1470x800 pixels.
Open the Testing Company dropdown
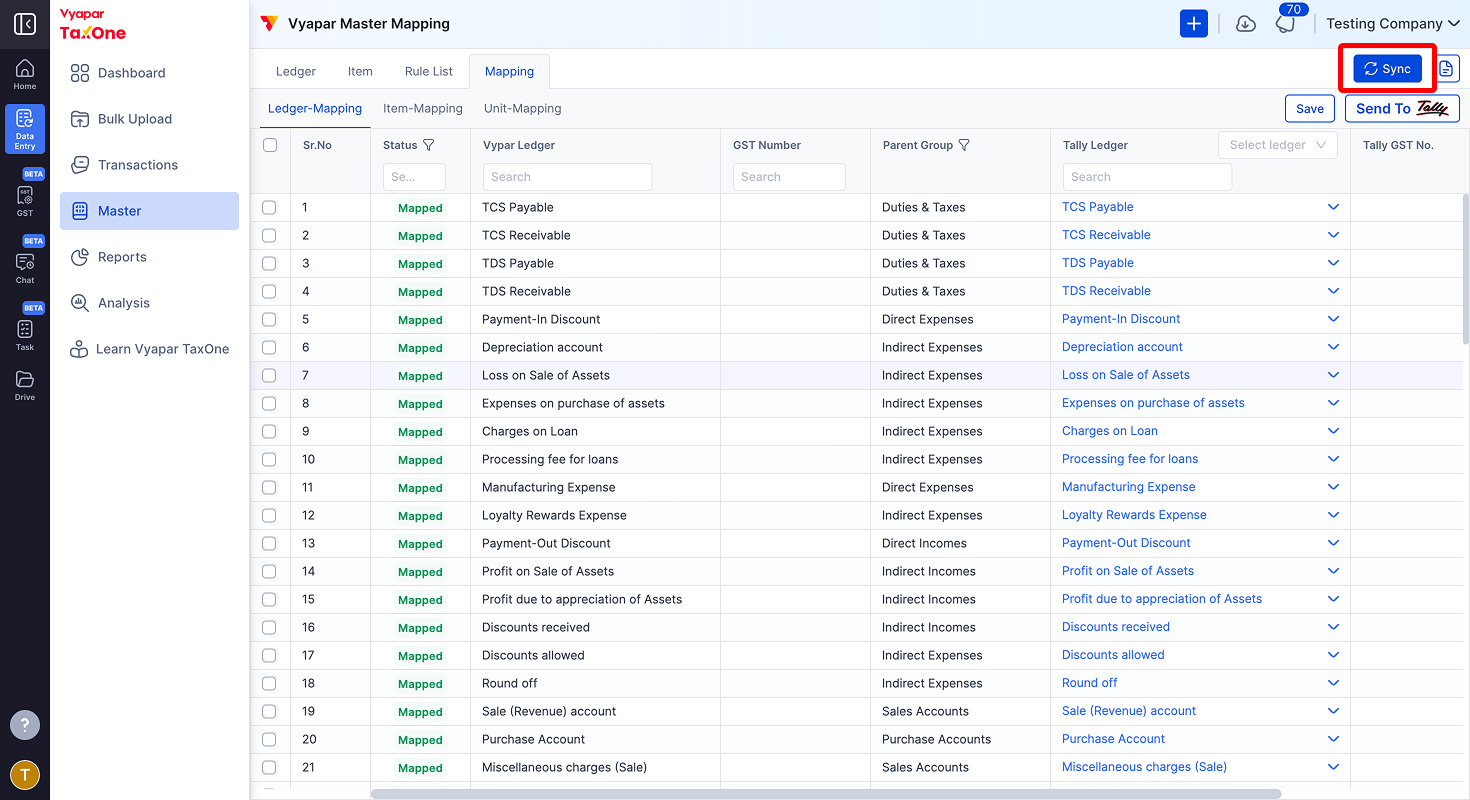click(1392, 24)
